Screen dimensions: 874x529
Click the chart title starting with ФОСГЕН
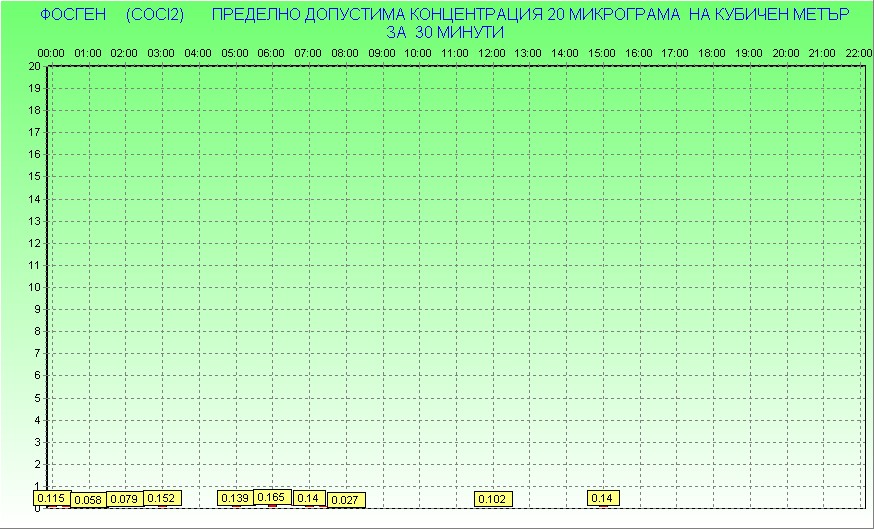click(x=445, y=14)
